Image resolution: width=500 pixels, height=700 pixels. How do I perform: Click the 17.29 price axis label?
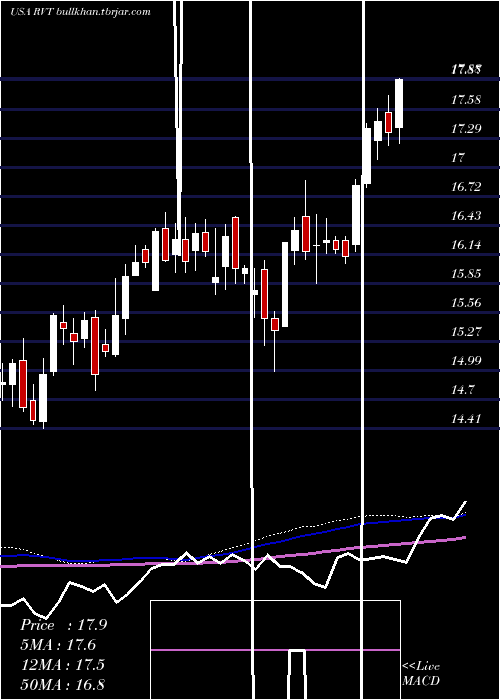[x=466, y=129]
